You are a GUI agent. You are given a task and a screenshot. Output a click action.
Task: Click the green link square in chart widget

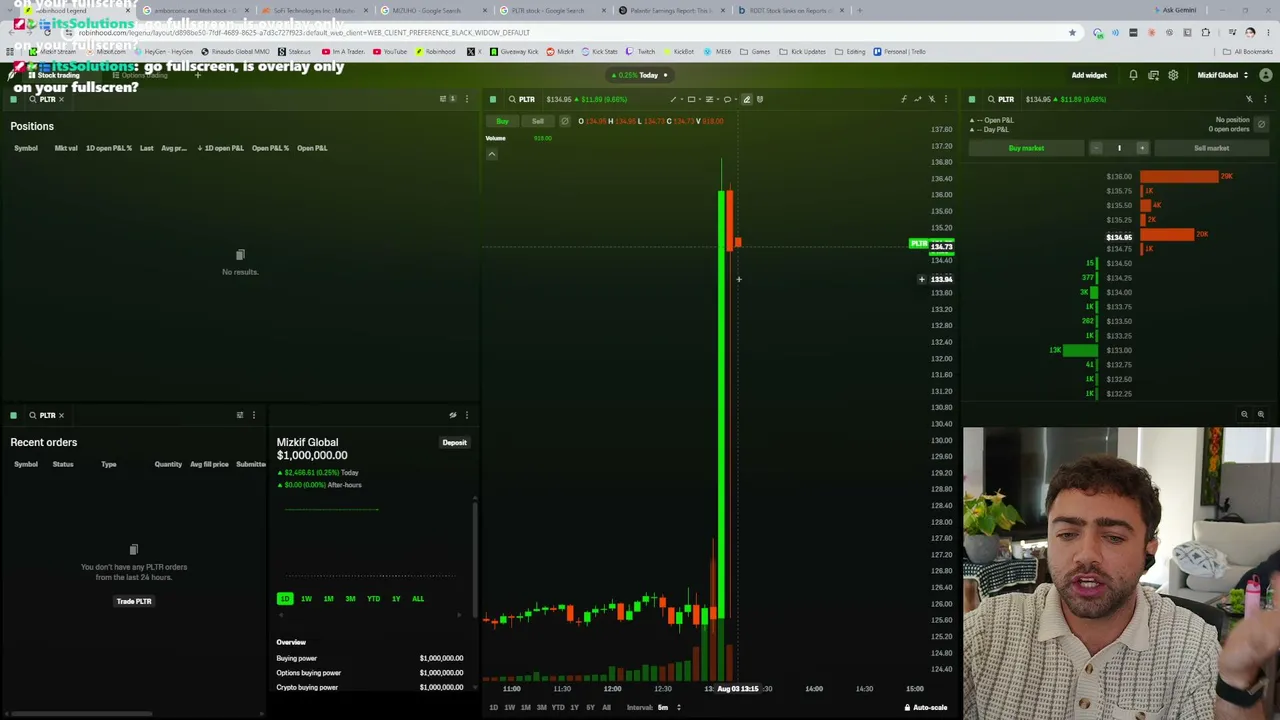(492, 99)
